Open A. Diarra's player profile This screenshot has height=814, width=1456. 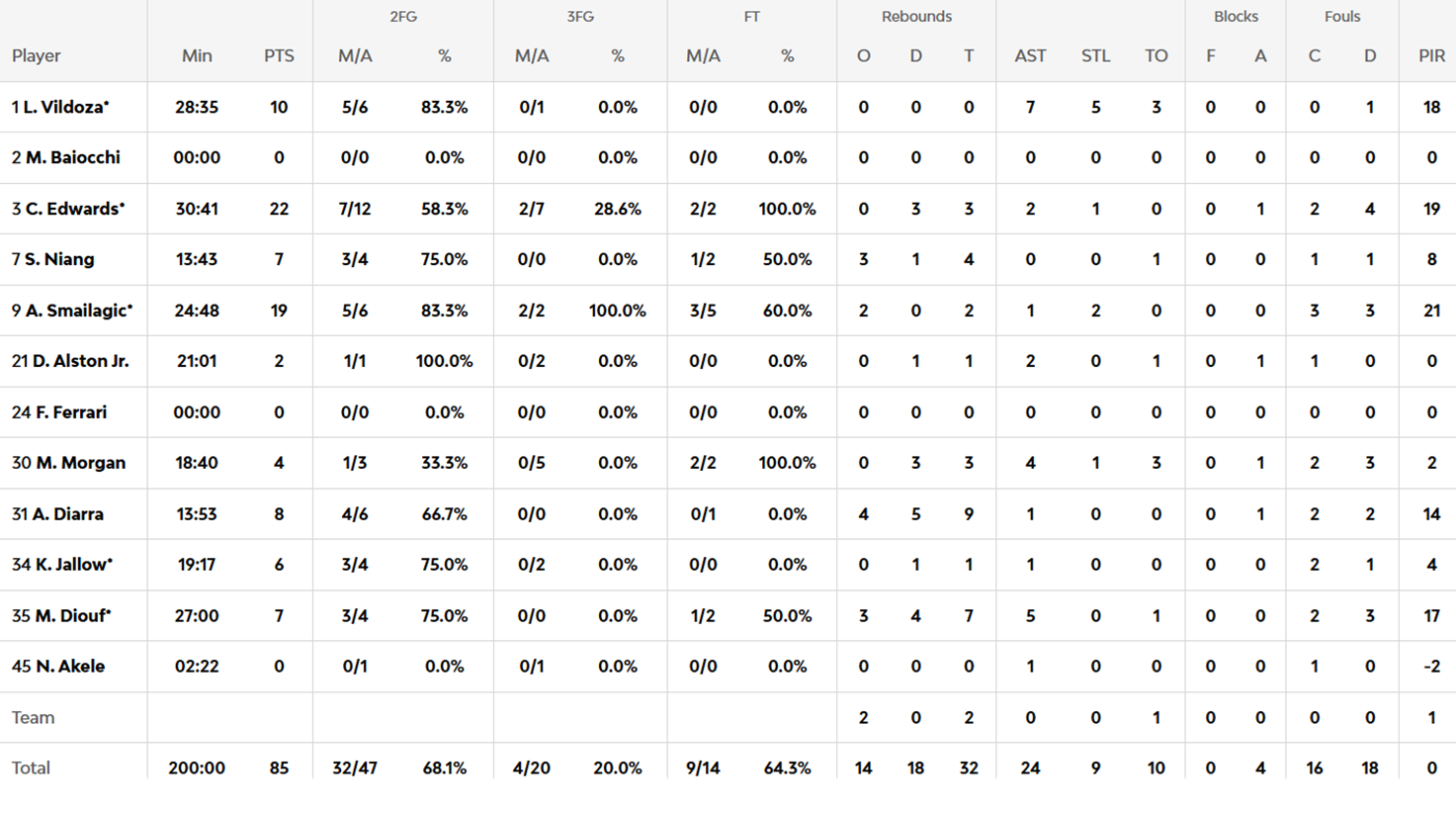tap(67, 514)
